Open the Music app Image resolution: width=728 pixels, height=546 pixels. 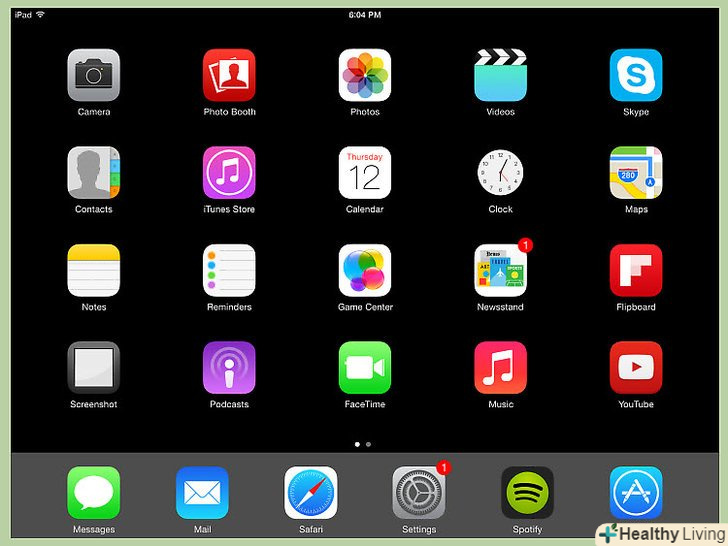pos(500,368)
